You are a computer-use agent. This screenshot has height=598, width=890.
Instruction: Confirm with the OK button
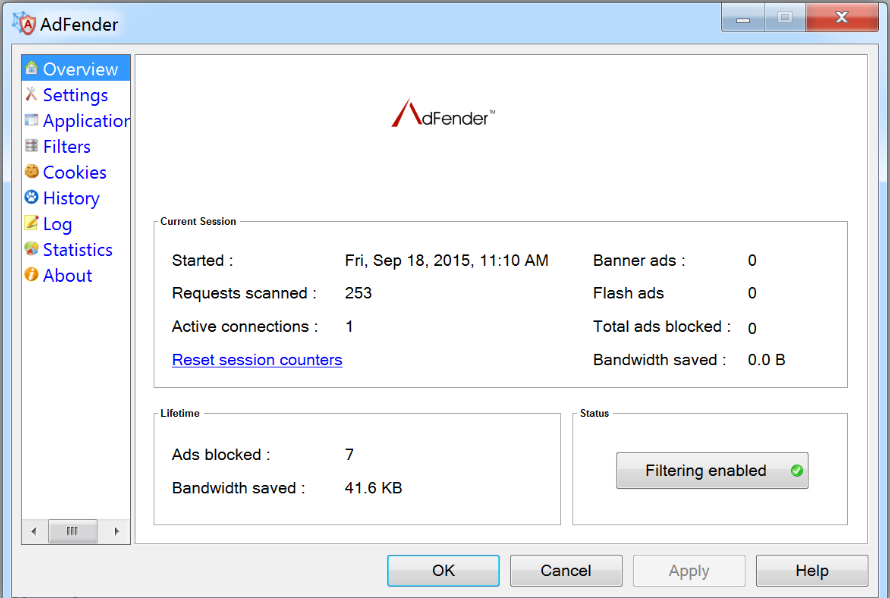[x=443, y=570]
